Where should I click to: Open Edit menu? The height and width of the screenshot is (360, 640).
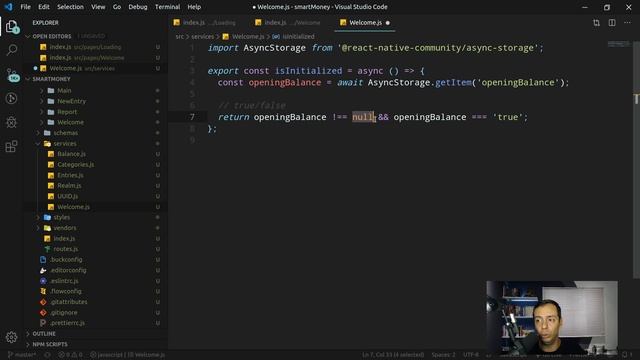(x=44, y=7)
